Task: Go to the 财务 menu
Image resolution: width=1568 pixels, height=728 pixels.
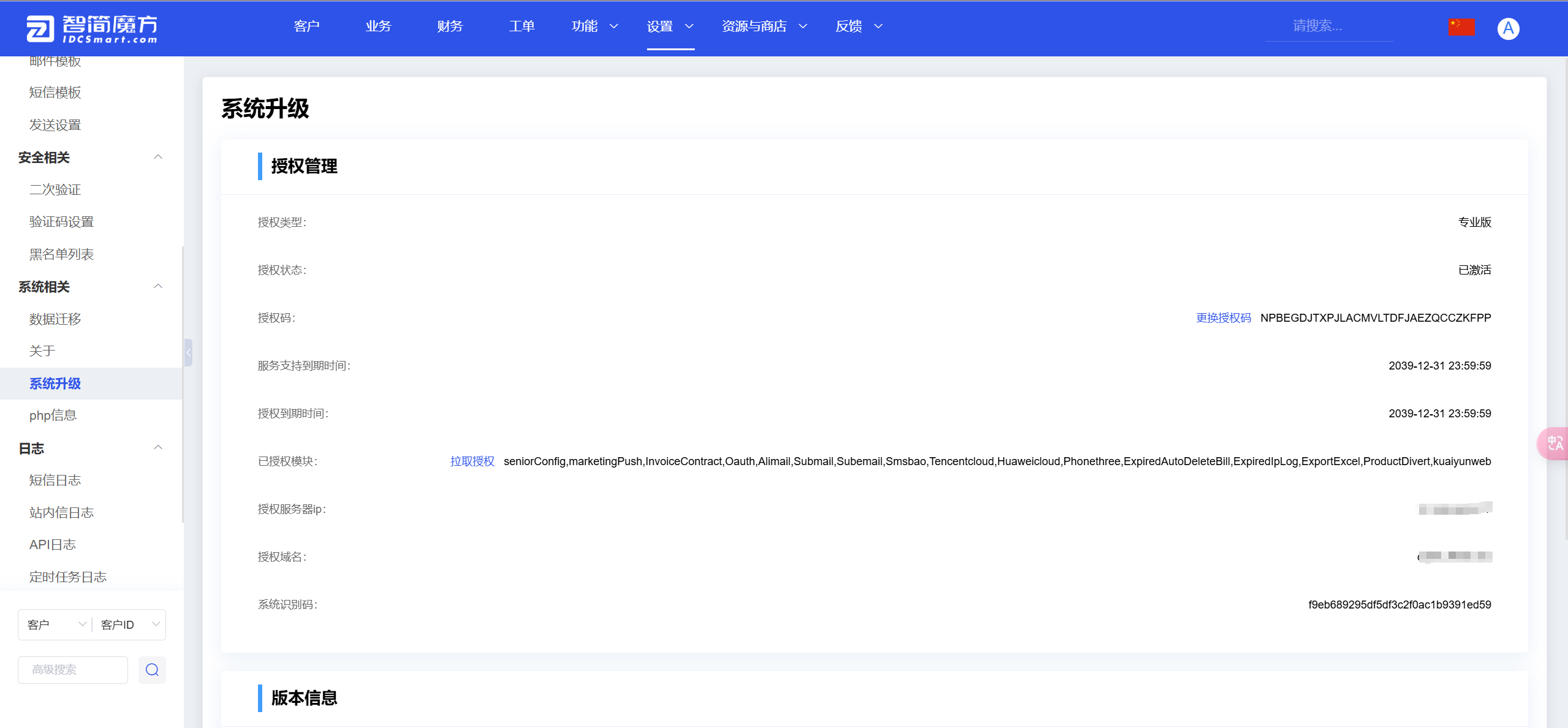Action: pos(450,26)
